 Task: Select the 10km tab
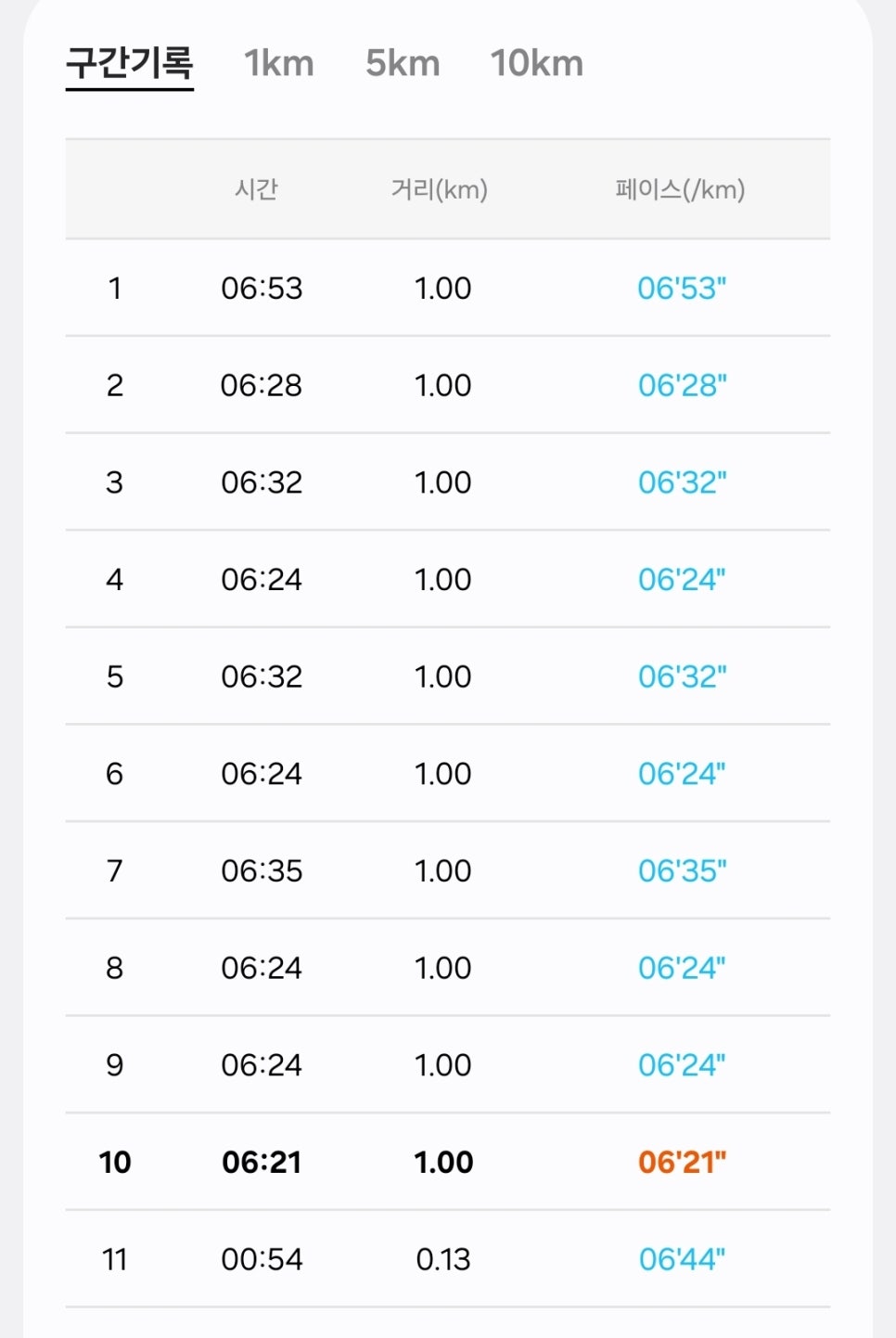pos(537,64)
